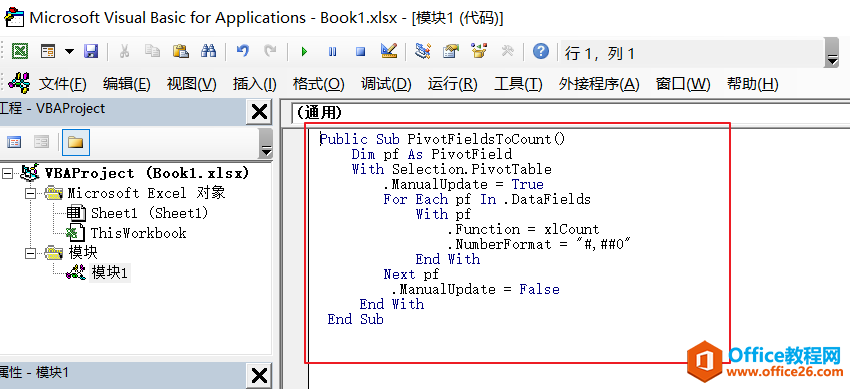Open the 帮助(H) menu
The height and width of the screenshot is (389, 850).
tap(752, 84)
